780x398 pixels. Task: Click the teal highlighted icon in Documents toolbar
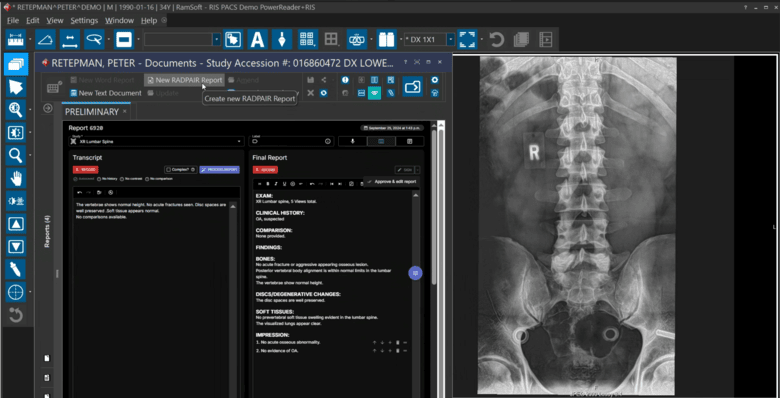pyautogui.click(x=375, y=93)
